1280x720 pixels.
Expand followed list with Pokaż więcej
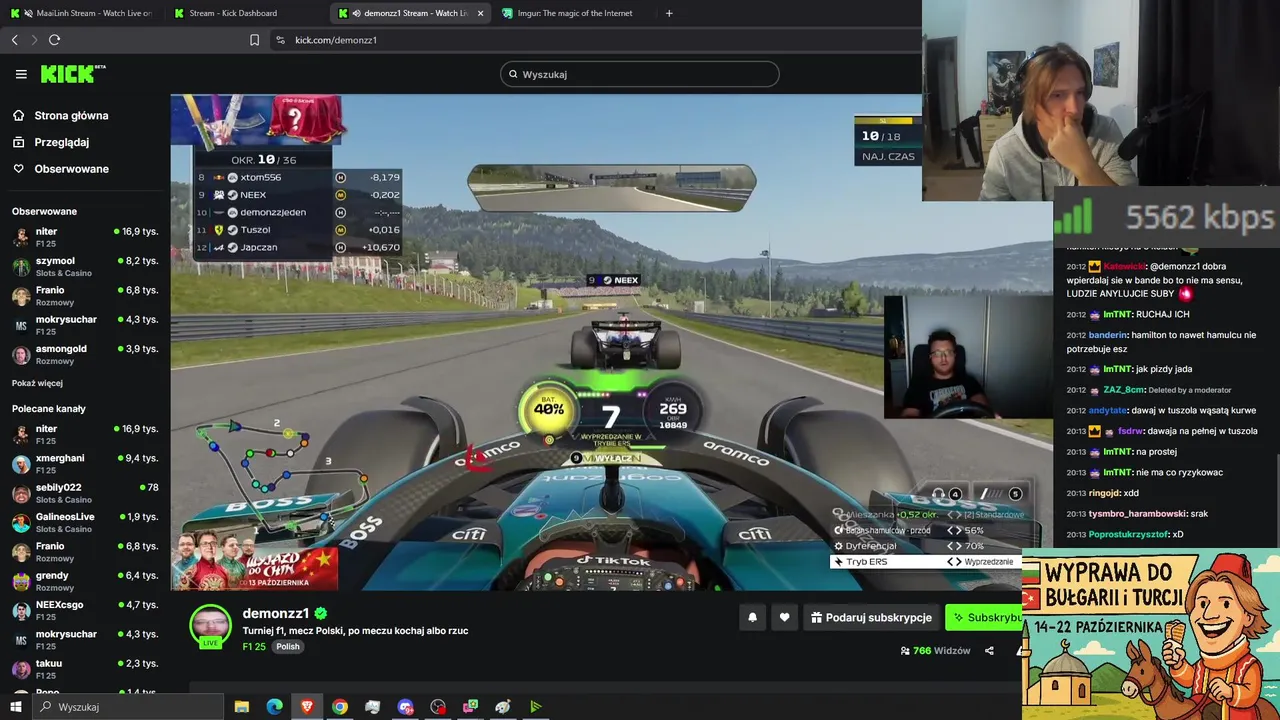(x=37, y=383)
